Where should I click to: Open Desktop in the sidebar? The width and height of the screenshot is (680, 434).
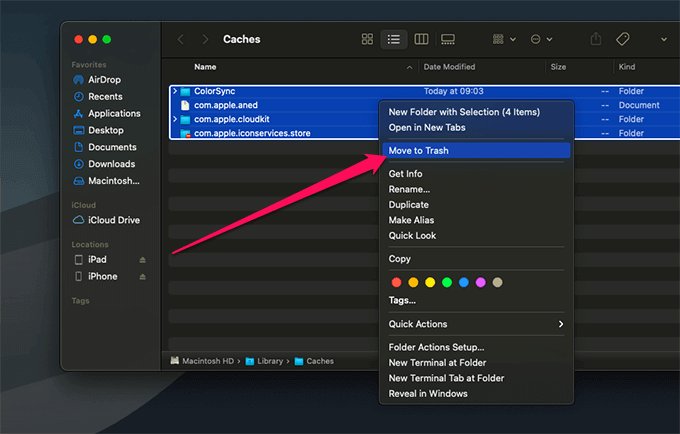click(98, 131)
